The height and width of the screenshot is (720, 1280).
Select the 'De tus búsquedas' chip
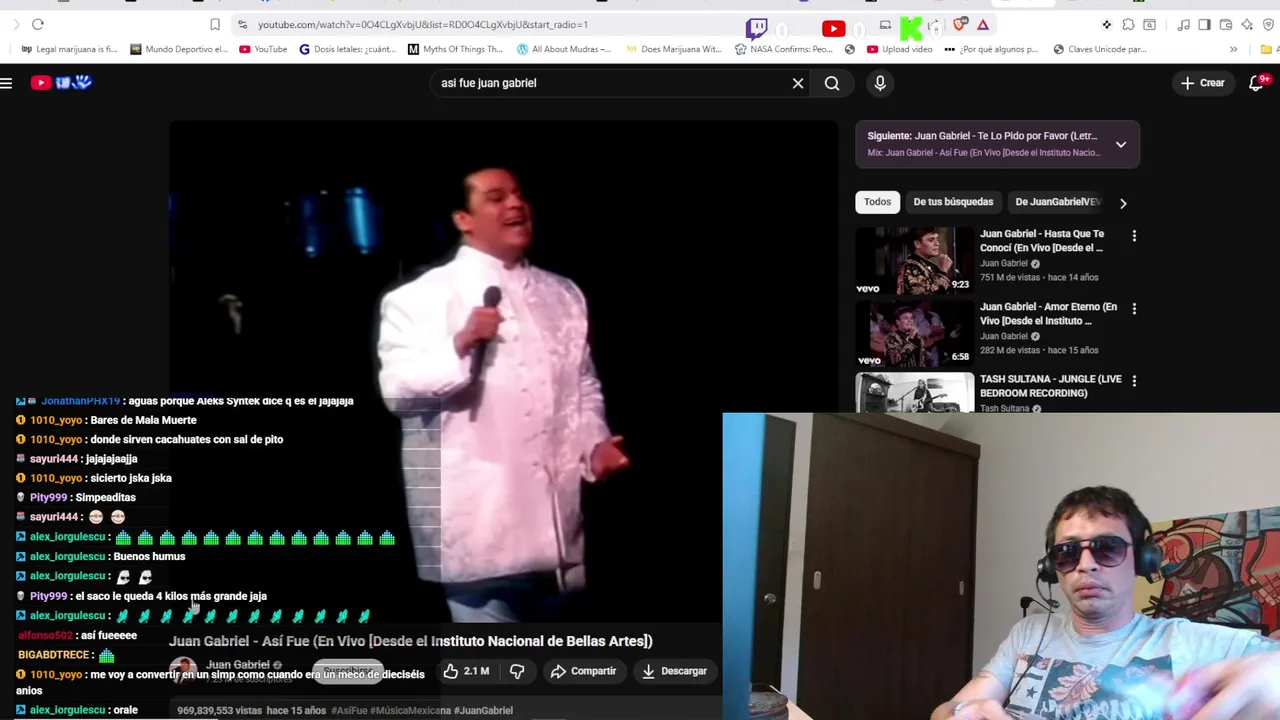[953, 202]
